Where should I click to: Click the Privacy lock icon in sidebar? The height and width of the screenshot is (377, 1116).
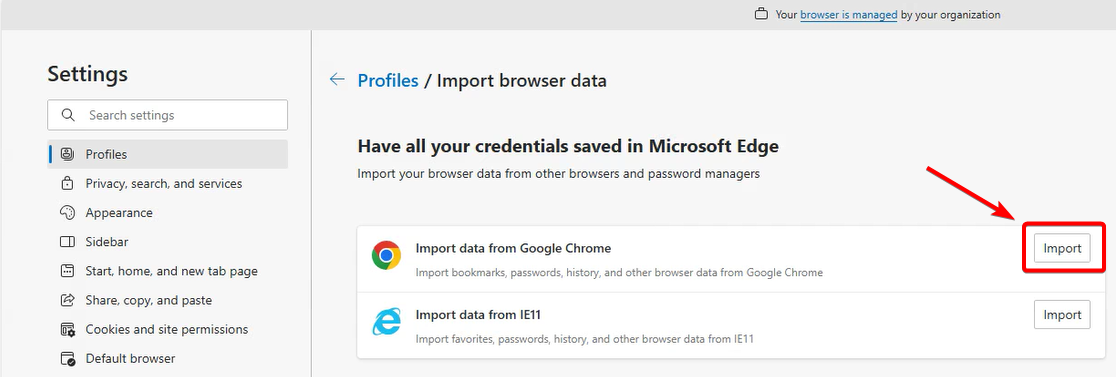(68, 184)
